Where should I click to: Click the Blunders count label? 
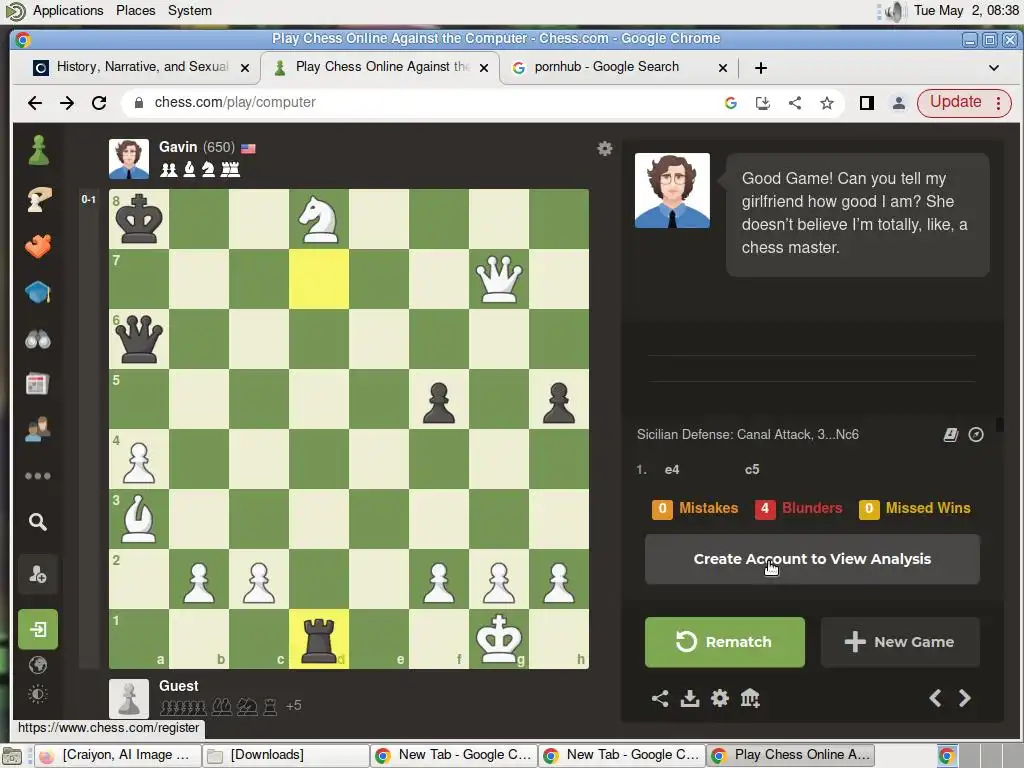click(799, 508)
